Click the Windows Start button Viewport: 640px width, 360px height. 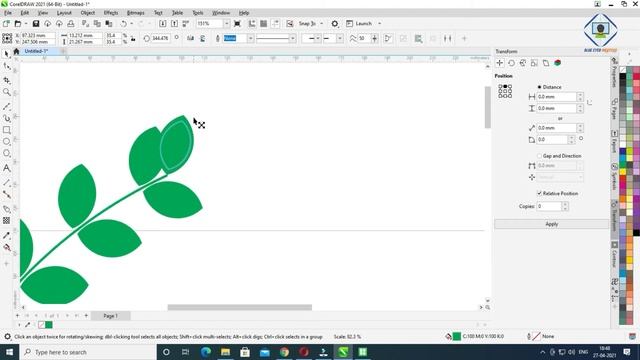pyautogui.click(x=9, y=352)
